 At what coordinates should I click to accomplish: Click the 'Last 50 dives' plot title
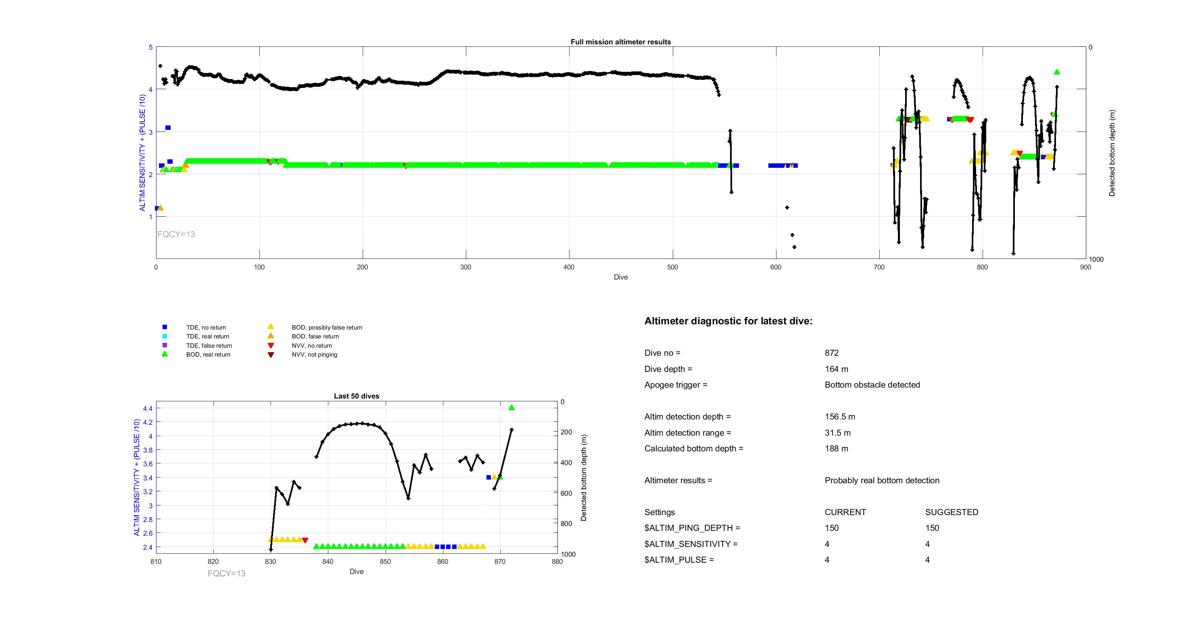click(x=356, y=396)
